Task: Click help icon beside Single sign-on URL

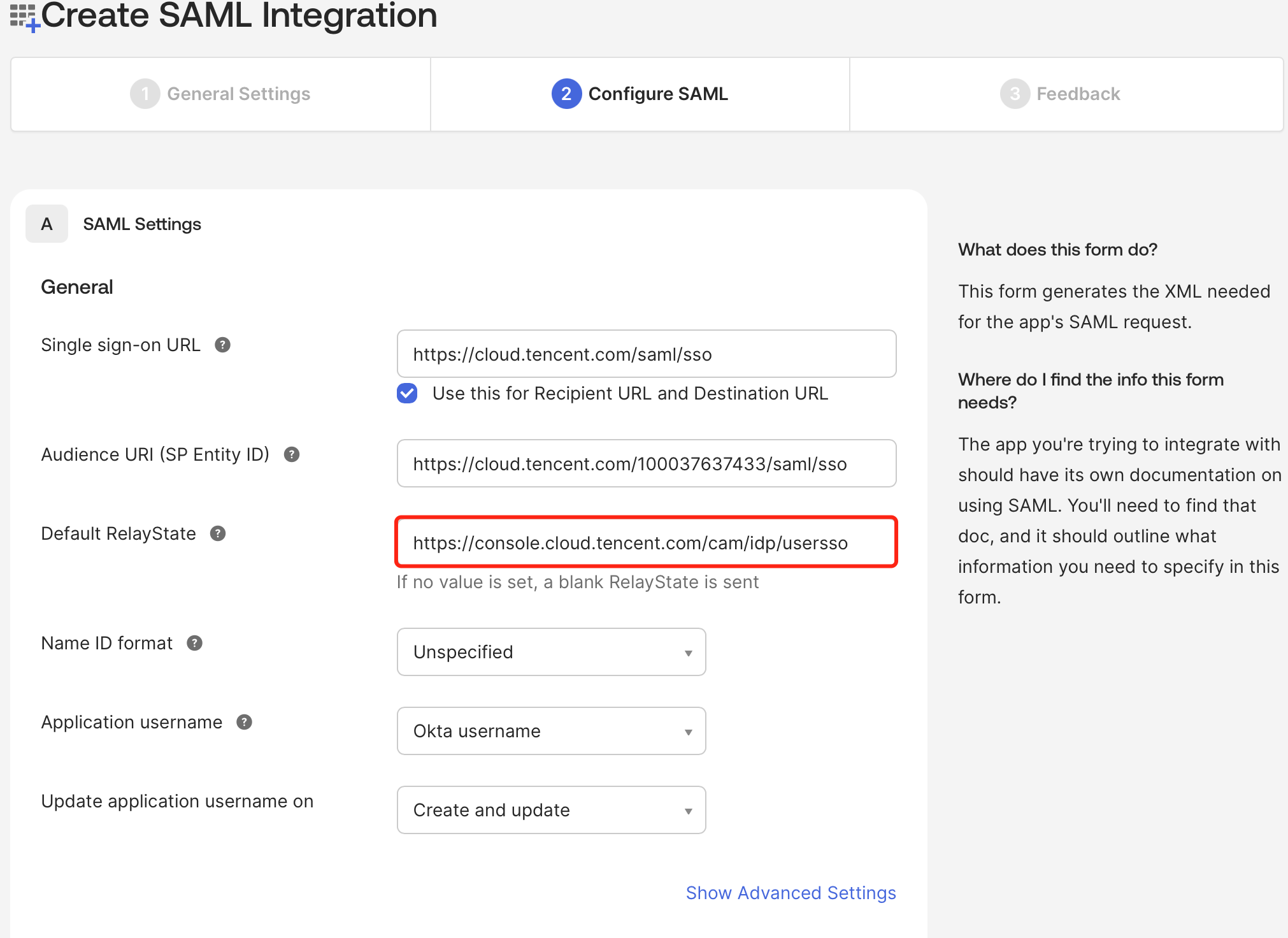Action: coord(222,345)
